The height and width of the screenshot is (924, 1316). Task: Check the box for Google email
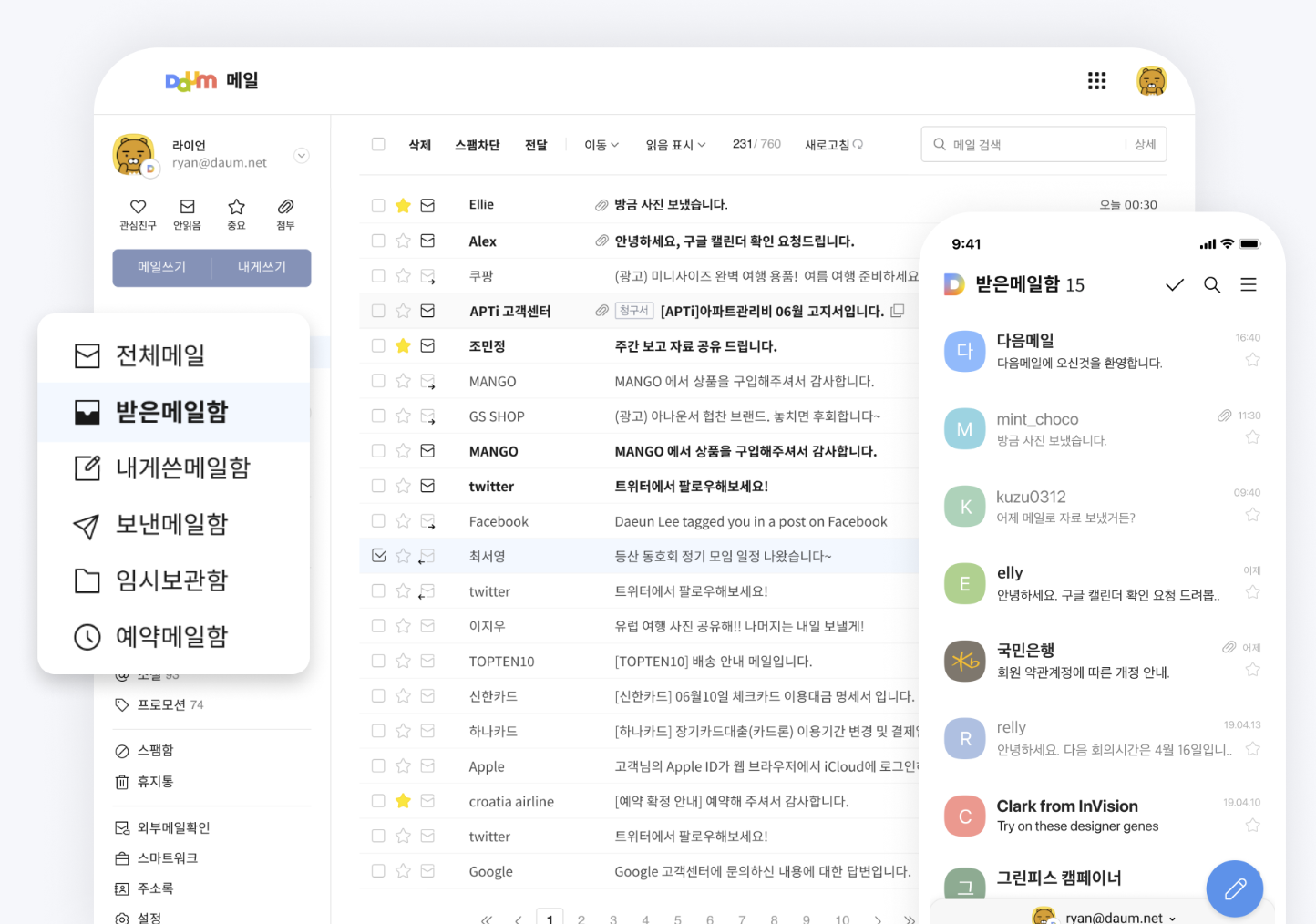tap(378, 870)
